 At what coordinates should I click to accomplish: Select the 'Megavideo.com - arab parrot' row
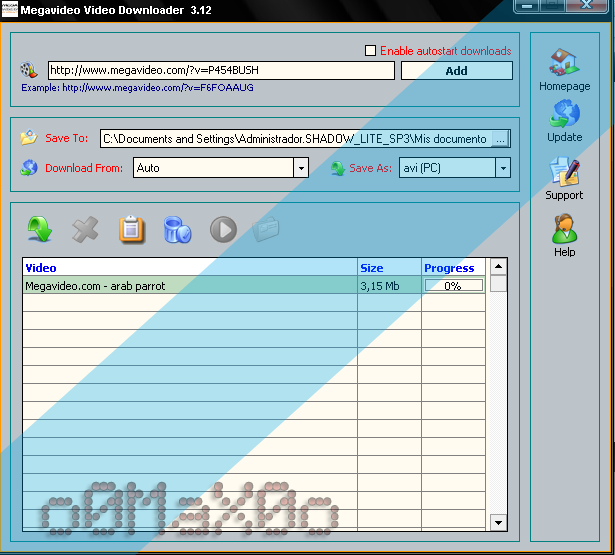pos(254,286)
